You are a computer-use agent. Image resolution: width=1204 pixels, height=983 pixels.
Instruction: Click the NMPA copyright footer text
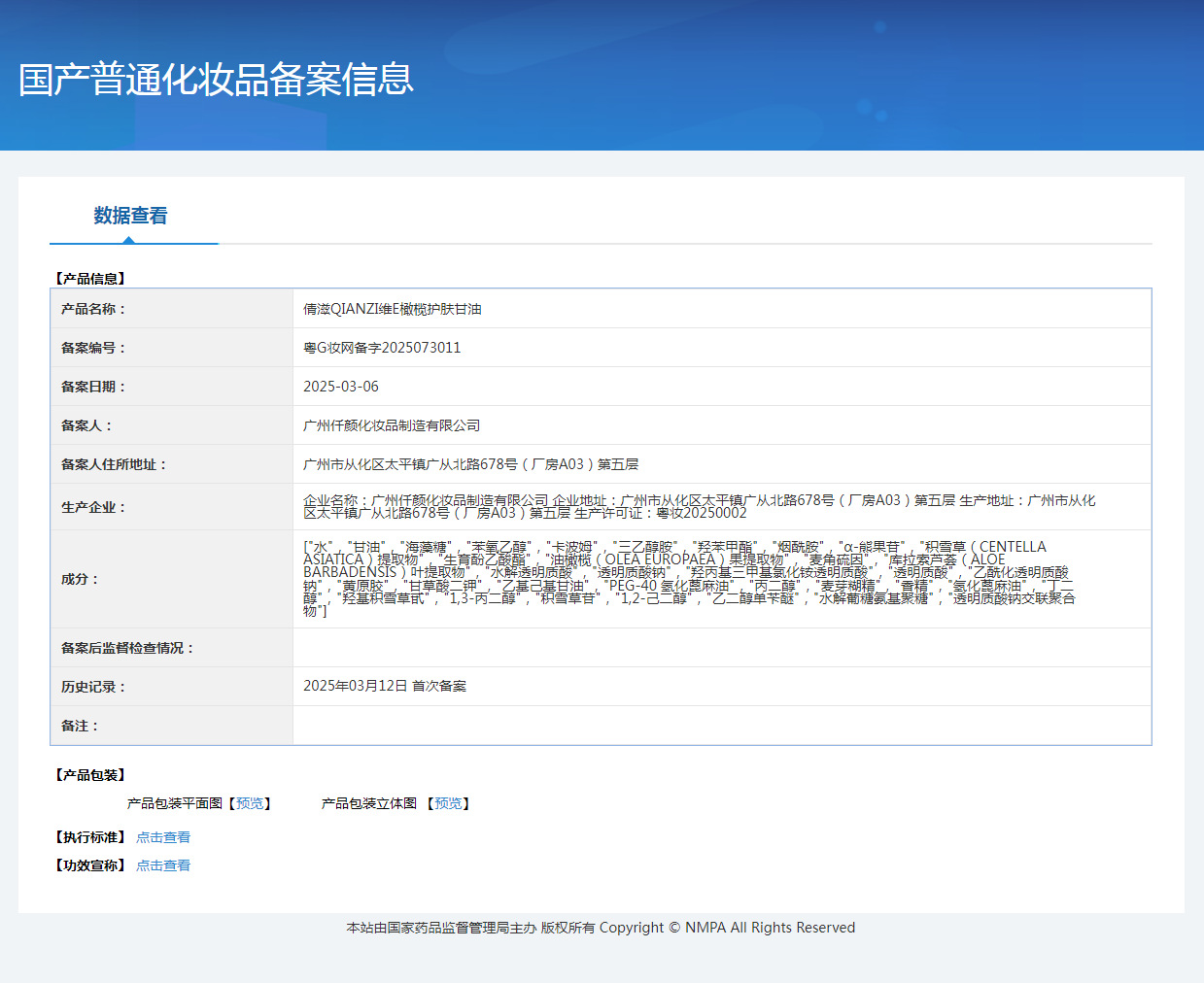coord(602,928)
